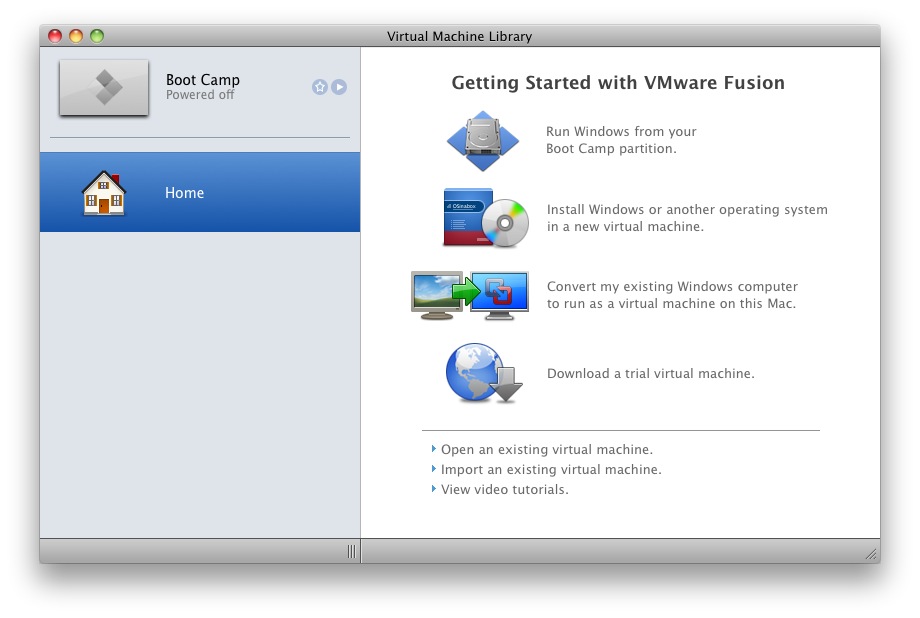Zoom window with the green button
920x618 pixels.
(x=97, y=36)
